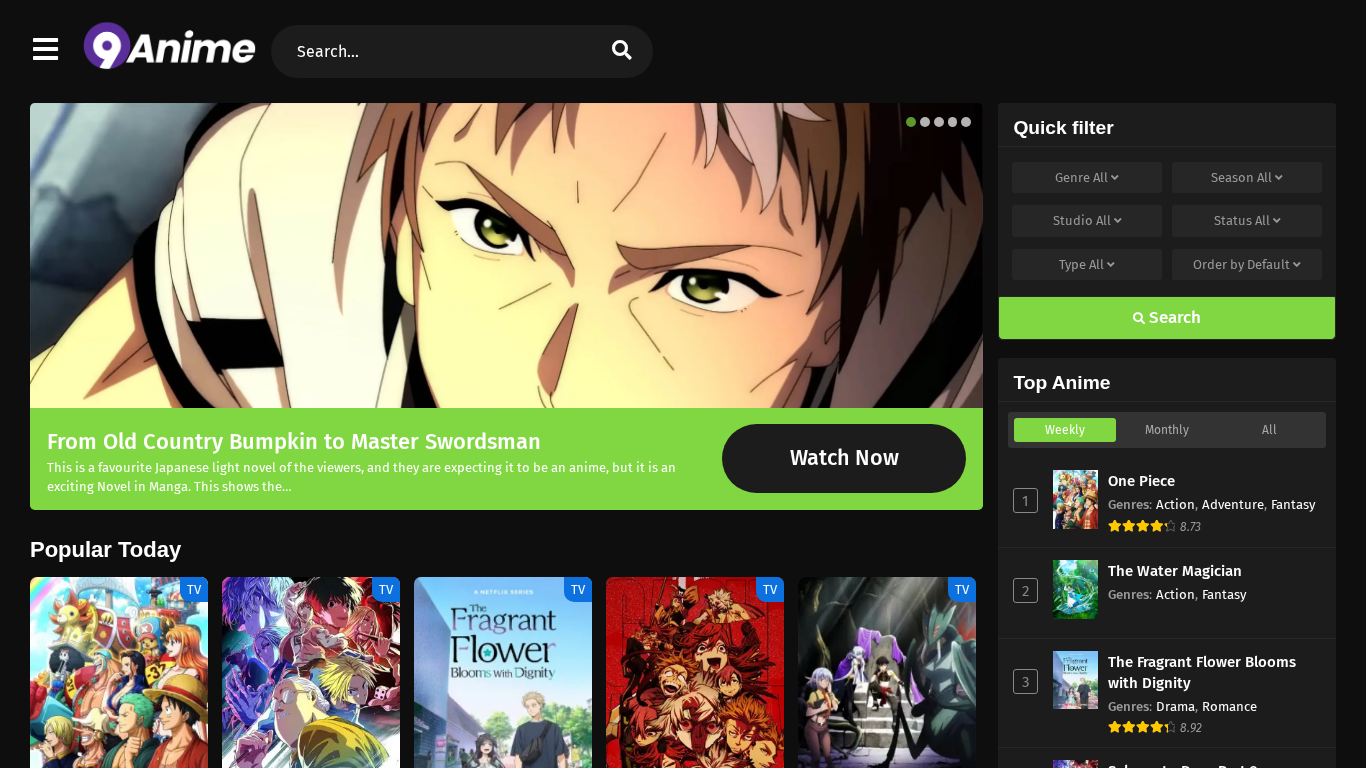
Task: Click the TV badge on the One Piece poster
Action: (x=194, y=590)
